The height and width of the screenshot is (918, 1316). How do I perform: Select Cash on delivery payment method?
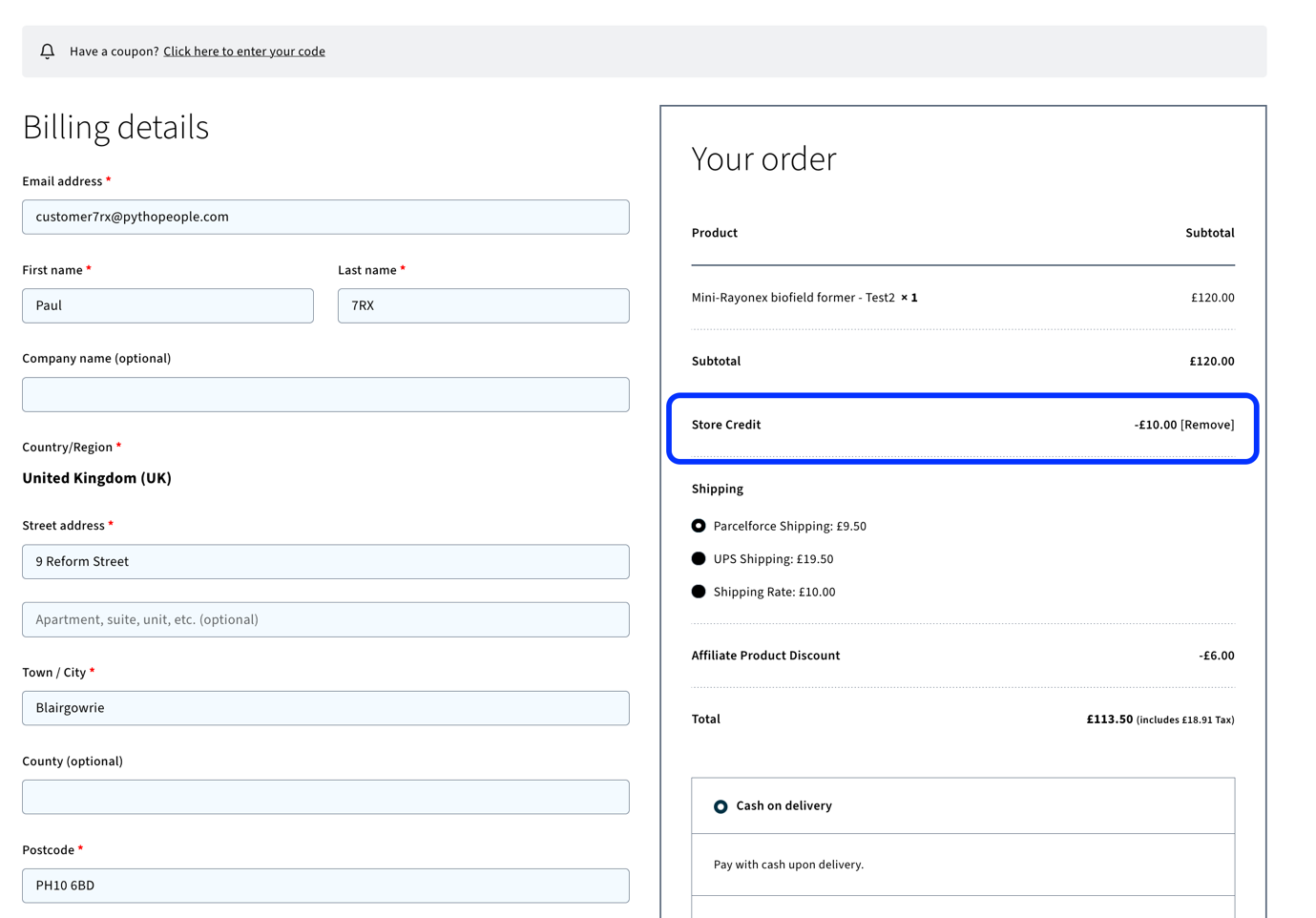pos(721,806)
